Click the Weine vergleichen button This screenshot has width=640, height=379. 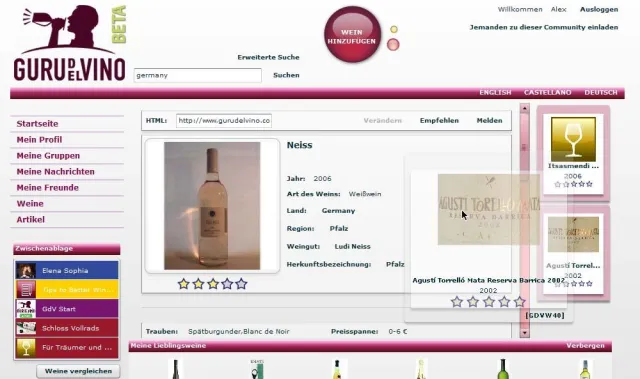click(x=78, y=371)
